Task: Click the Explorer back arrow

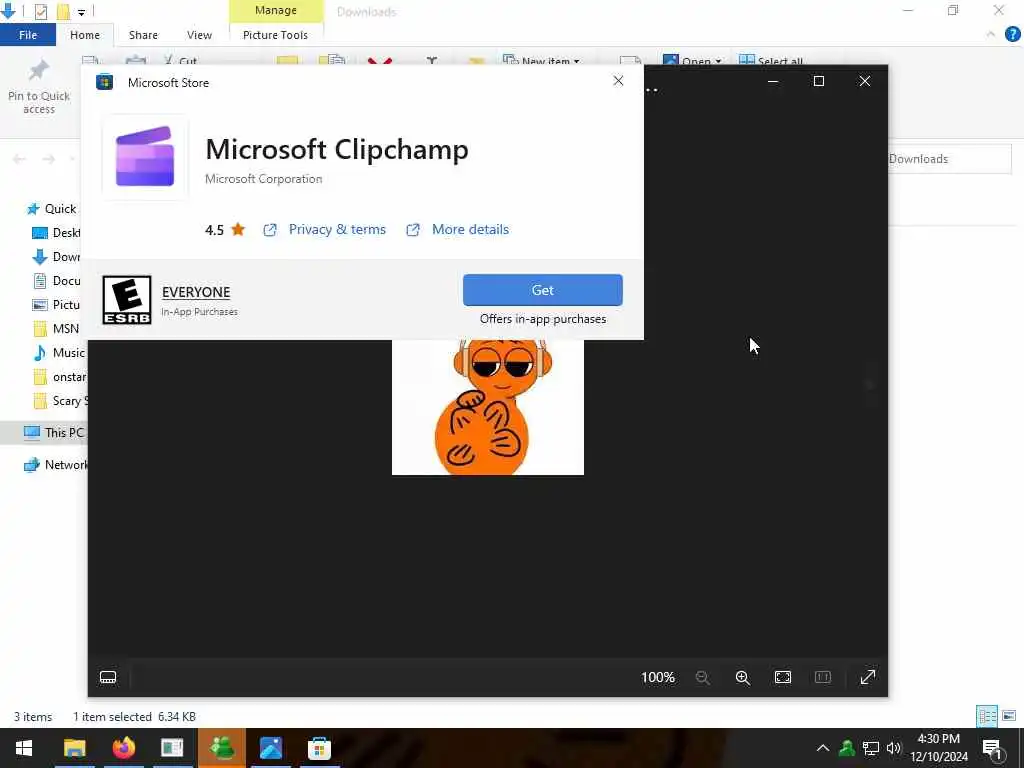Action: pyautogui.click(x=19, y=159)
